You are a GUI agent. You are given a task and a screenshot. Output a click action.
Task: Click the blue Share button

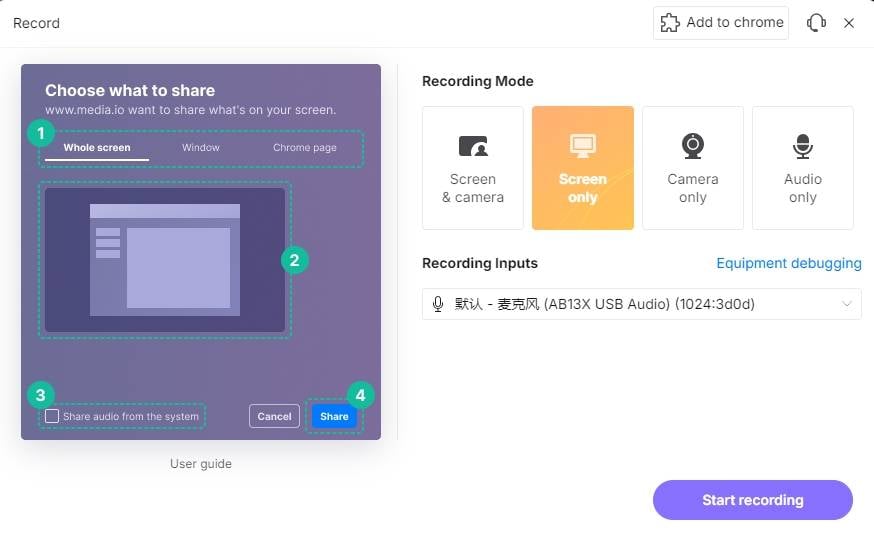[334, 416]
